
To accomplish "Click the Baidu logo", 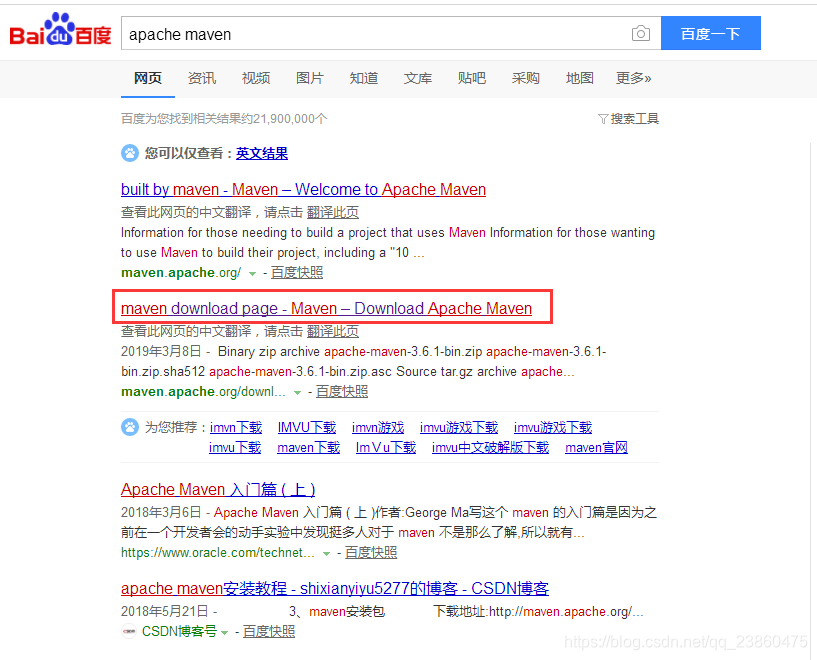I will tap(60, 30).
